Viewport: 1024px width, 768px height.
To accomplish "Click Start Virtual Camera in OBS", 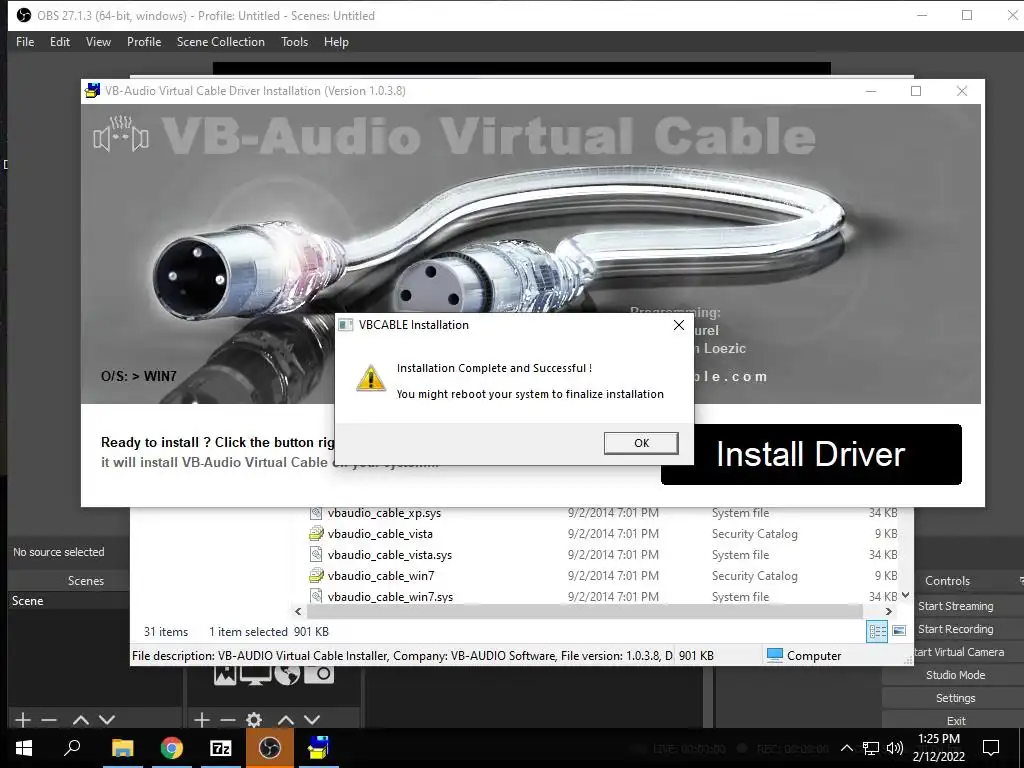I will click(x=959, y=652).
